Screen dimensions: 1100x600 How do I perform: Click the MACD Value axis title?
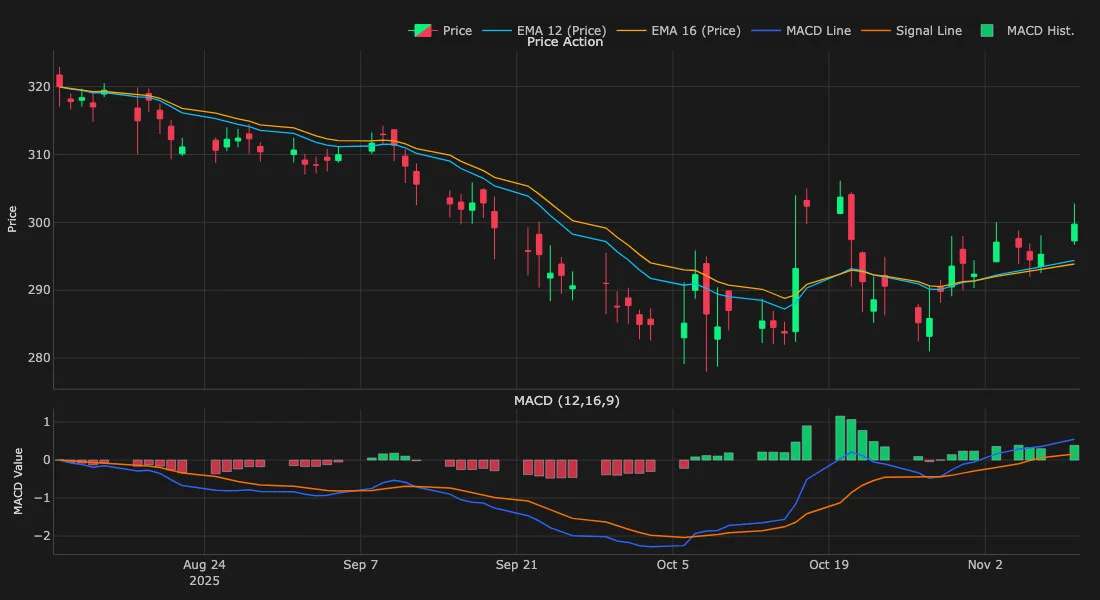[x=18, y=481]
